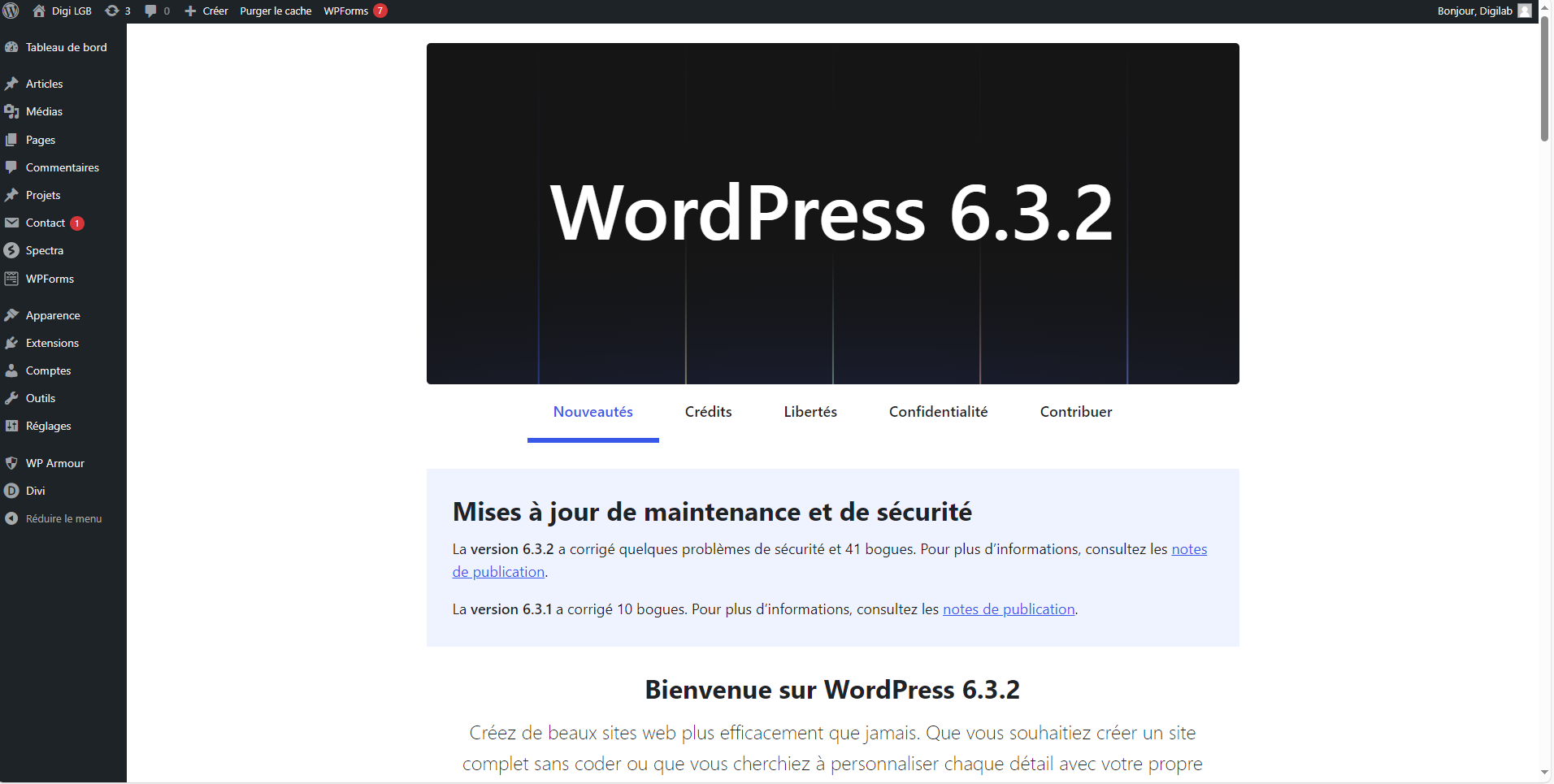Switch to the Confidentialité tab

point(938,412)
